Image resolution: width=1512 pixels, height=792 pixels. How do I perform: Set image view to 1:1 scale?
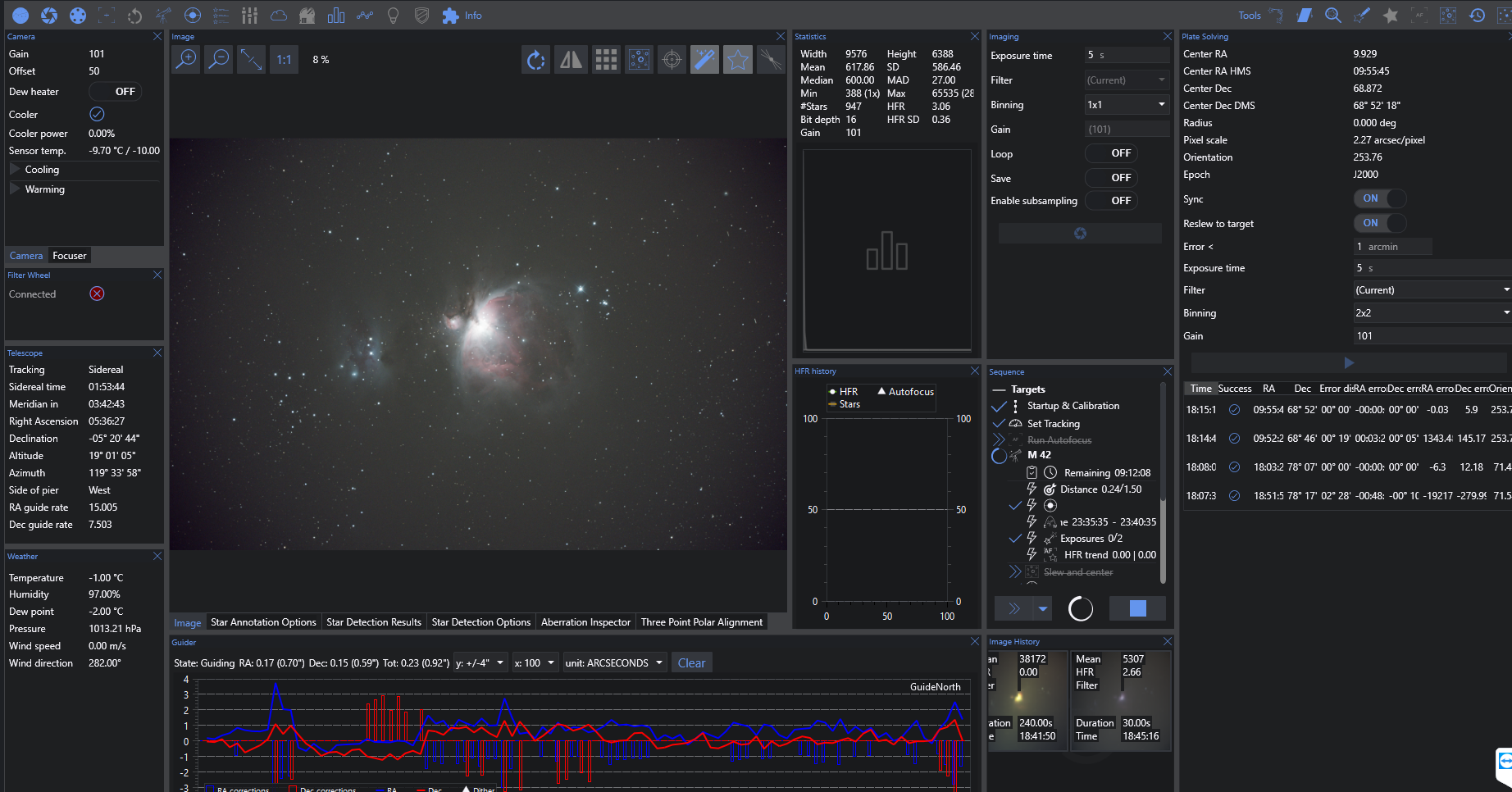point(284,60)
